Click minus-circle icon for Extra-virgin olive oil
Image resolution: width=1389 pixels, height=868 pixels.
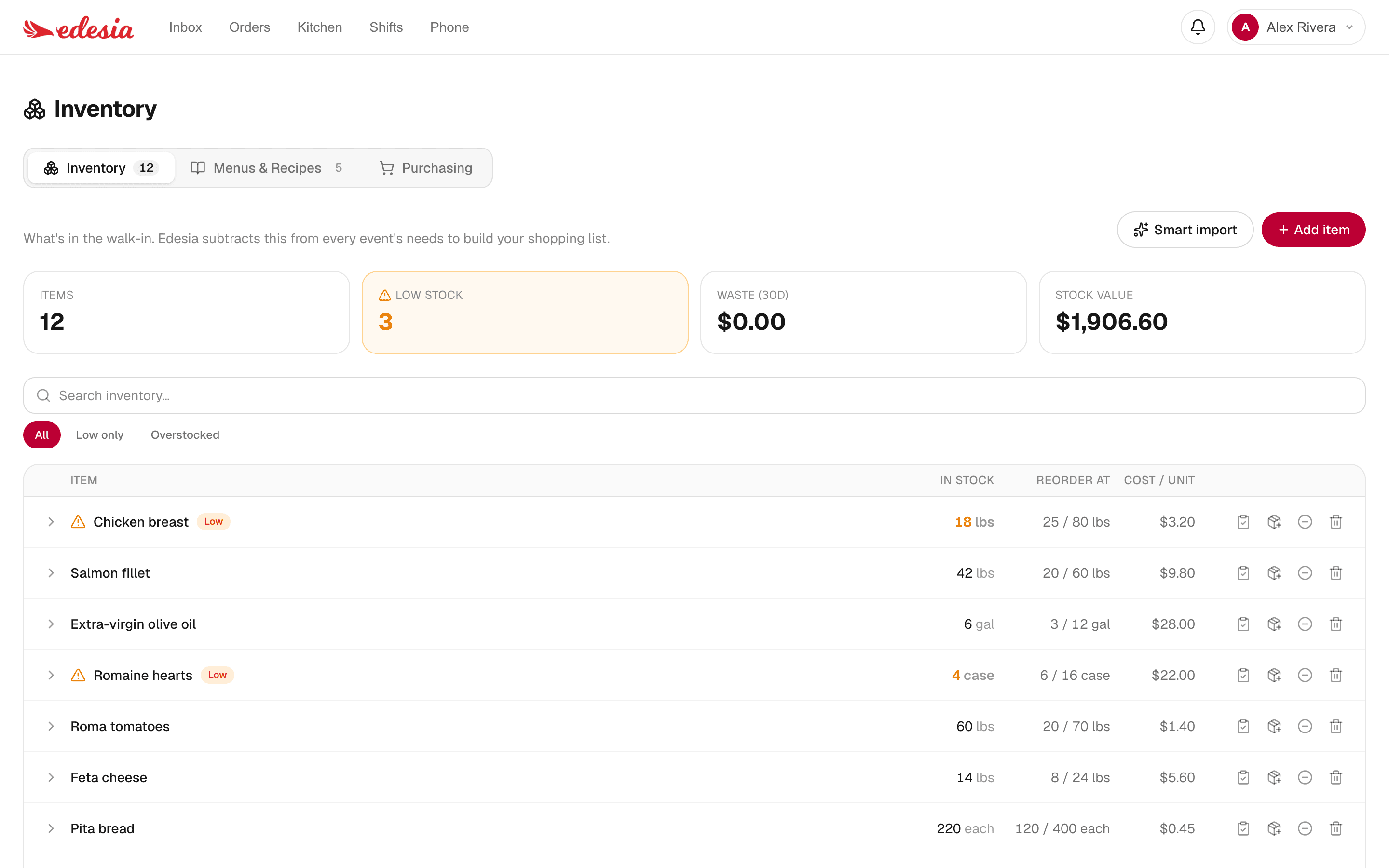[1305, 624]
